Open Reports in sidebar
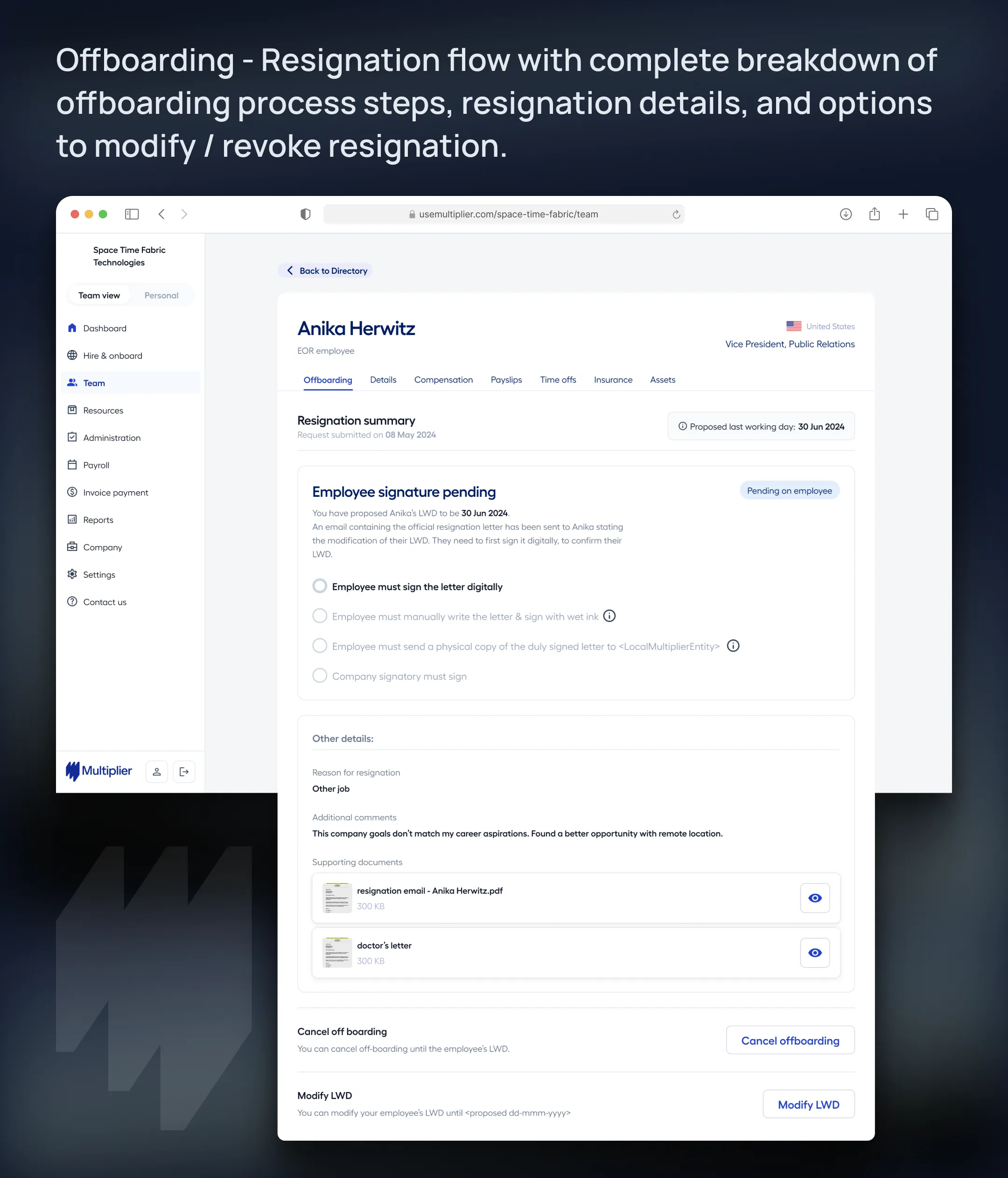 (130, 519)
